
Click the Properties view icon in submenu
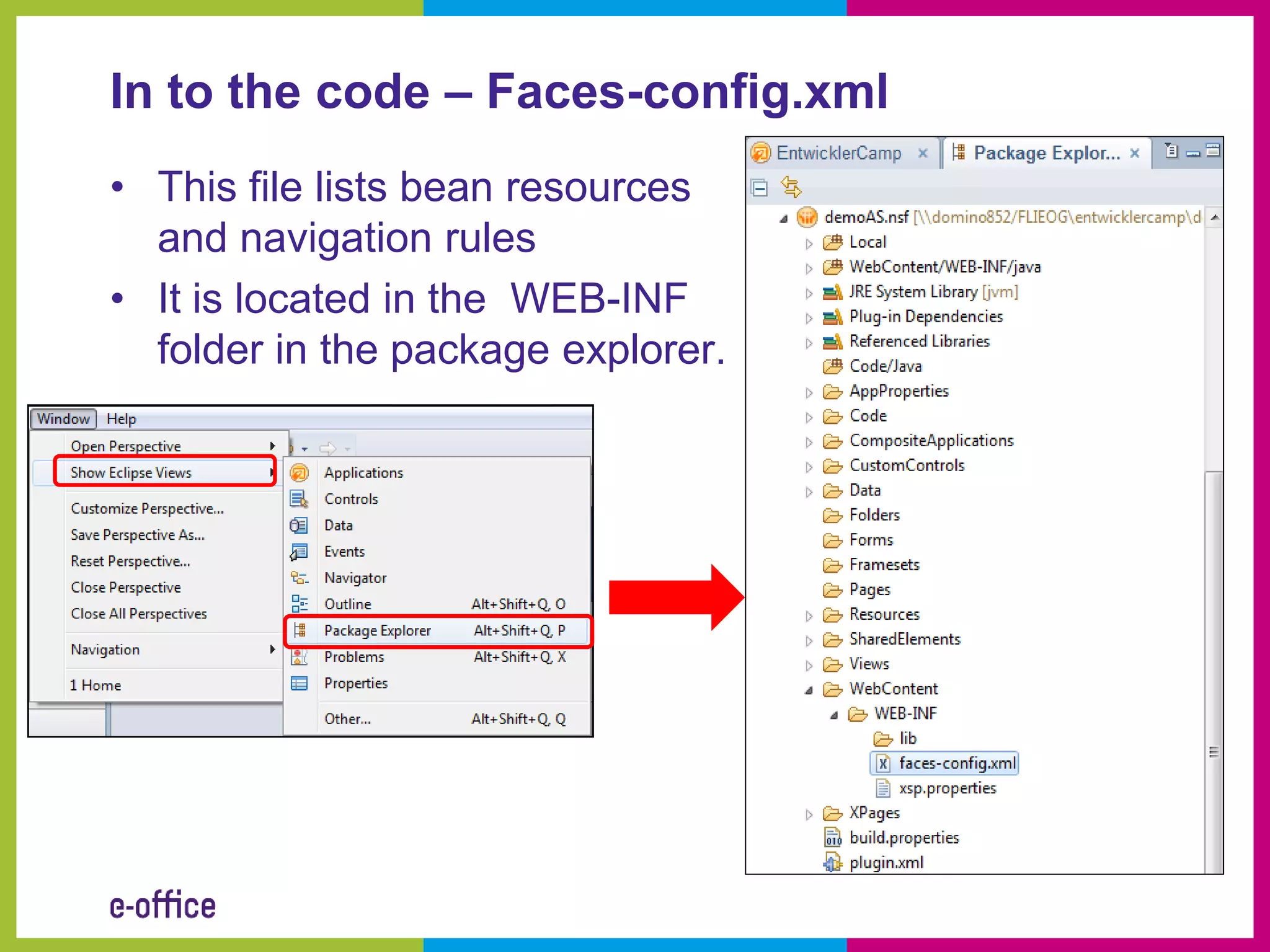pos(300,684)
